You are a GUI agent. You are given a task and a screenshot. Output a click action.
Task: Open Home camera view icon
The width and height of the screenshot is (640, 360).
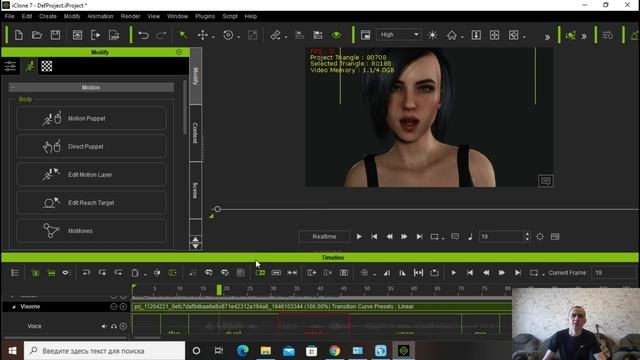pyautogui.click(x=451, y=35)
